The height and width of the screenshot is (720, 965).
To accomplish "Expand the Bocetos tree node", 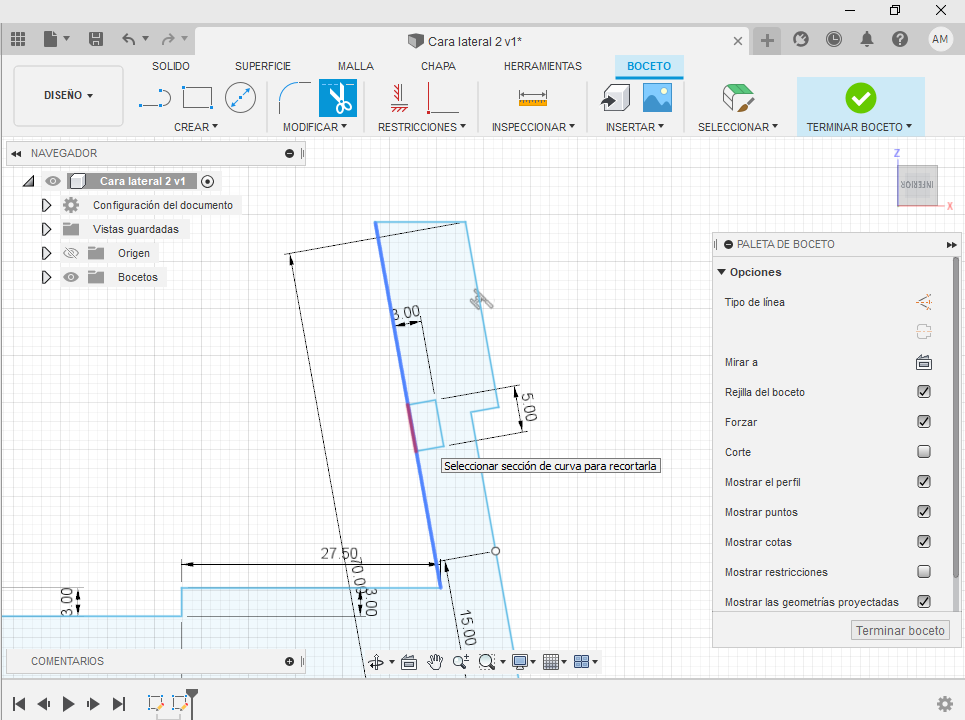I will pyautogui.click(x=46, y=277).
